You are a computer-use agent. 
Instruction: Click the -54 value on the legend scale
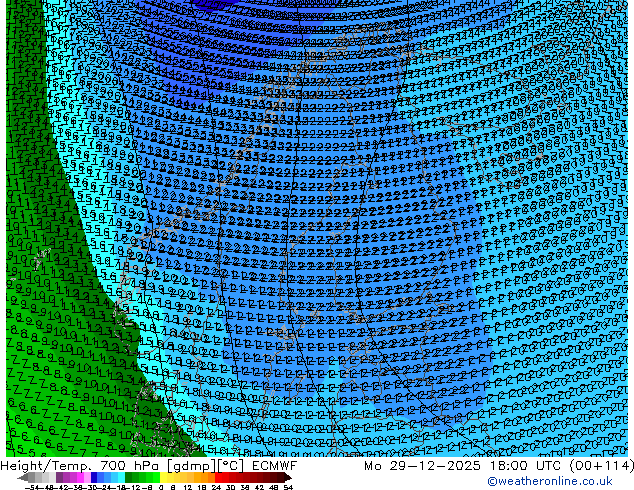(x=30, y=486)
